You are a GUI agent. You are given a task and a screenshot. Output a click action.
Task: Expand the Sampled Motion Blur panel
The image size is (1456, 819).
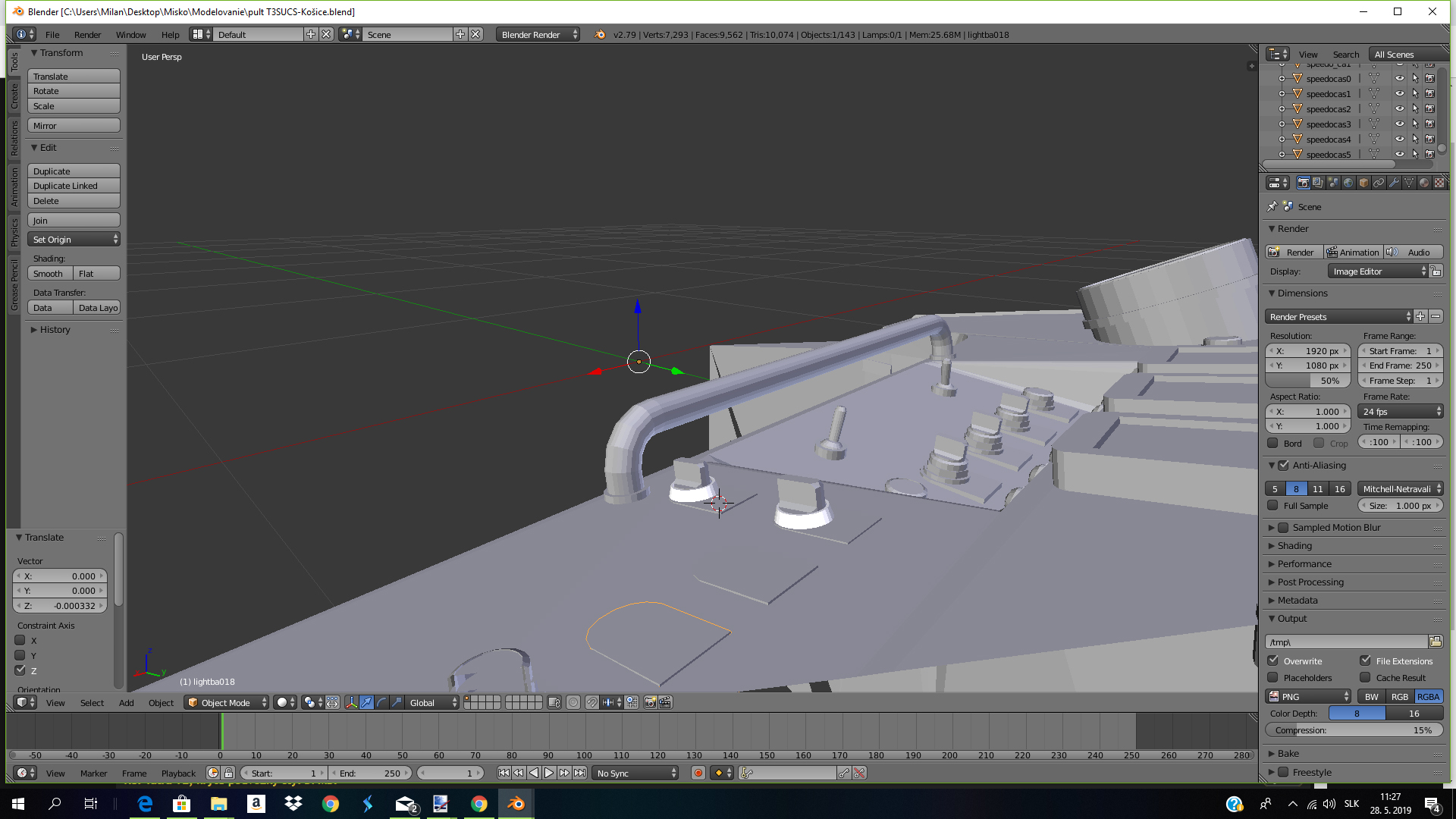(1272, 527)
